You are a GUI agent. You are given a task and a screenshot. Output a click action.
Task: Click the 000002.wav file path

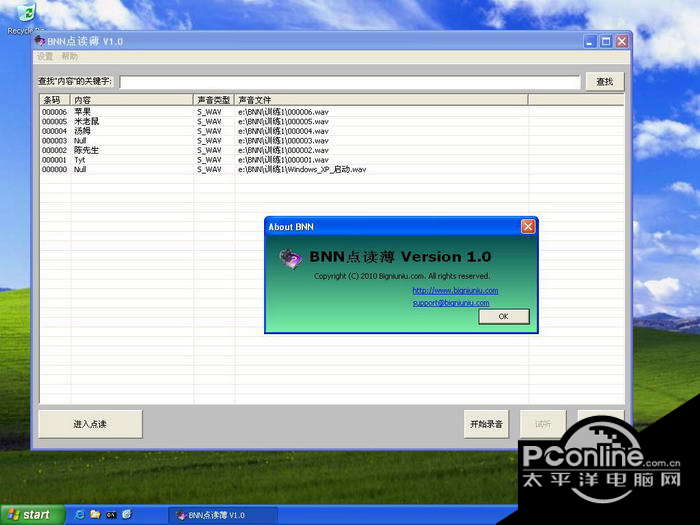click(283, 150)
